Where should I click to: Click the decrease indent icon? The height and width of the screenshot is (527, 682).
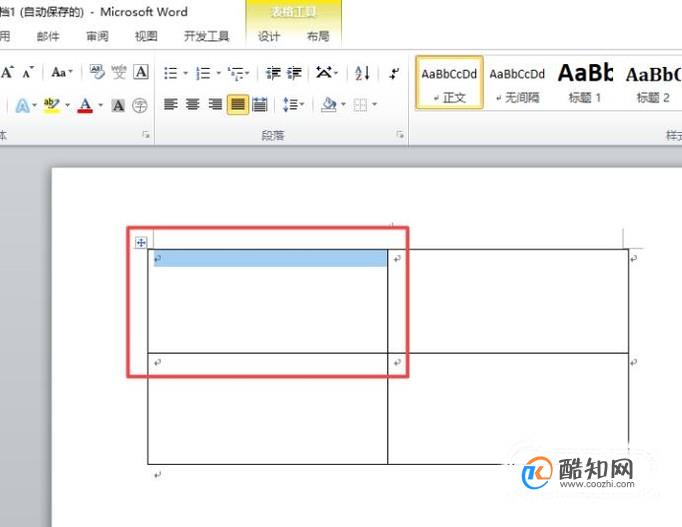tap(273, 73)
